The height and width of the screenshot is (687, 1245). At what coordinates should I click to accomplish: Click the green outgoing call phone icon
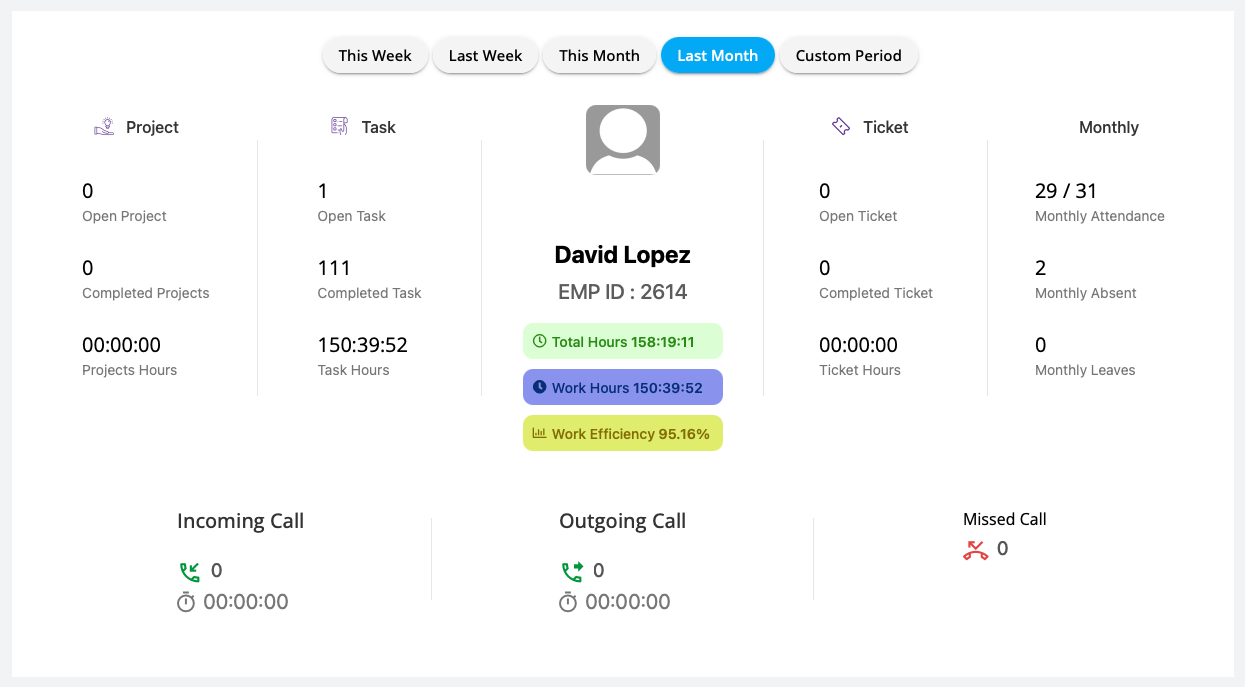point(571,571)
